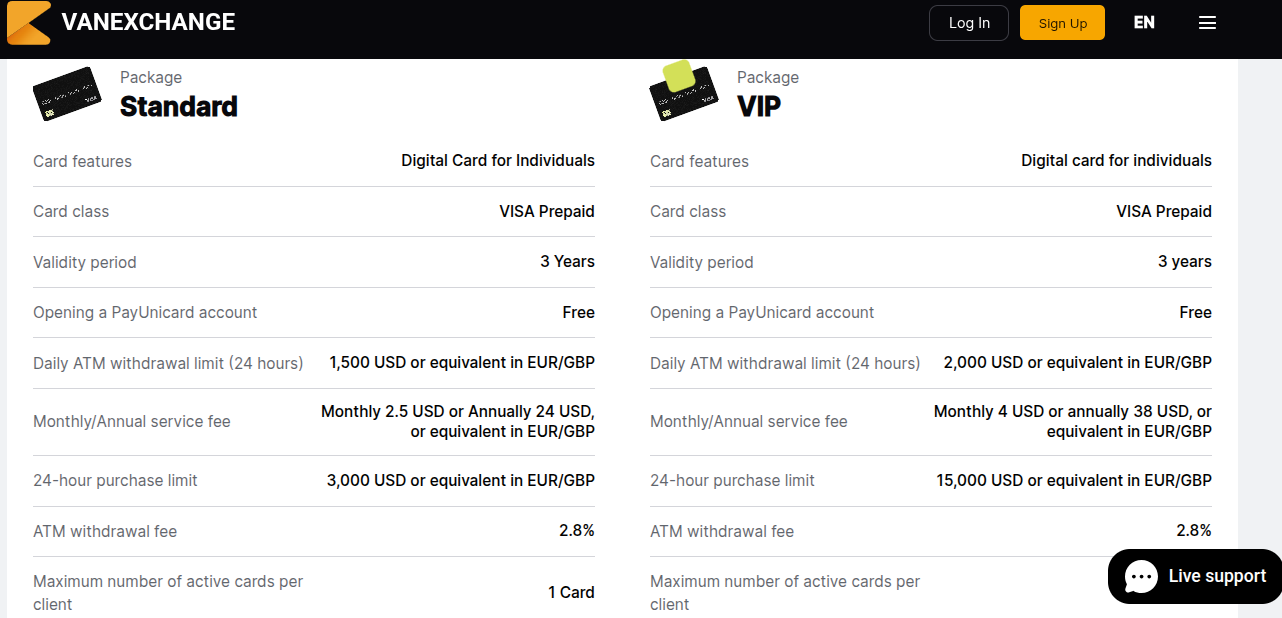Click the VanExchange orange logo icon
Viewport: 1282px width, 618px height.
28,23
